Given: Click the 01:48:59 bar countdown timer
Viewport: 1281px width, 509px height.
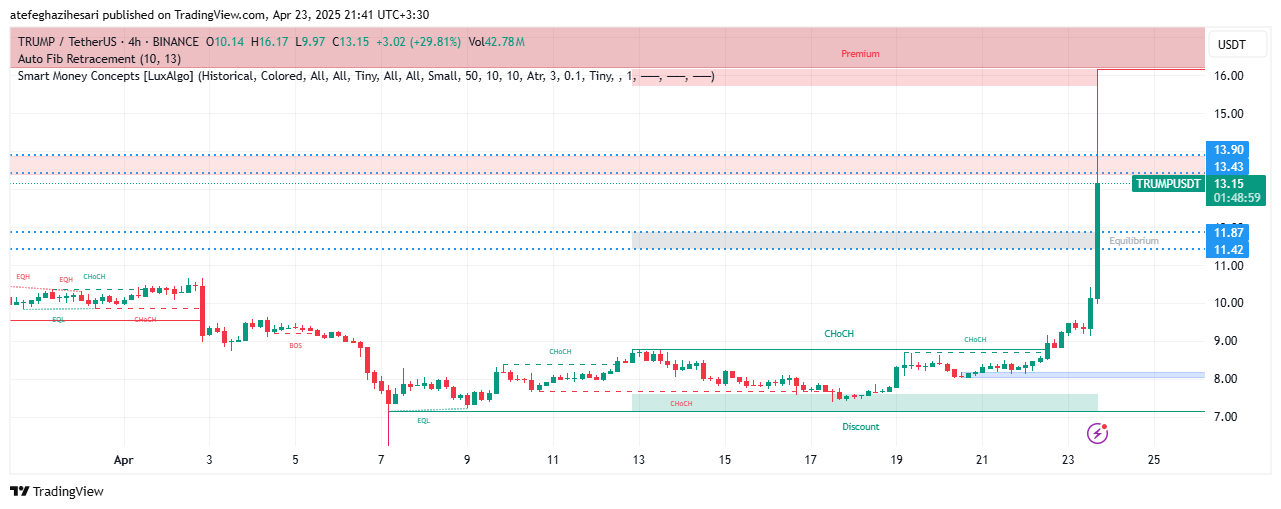Looking at the screenshot, I should coord(1236,199).
